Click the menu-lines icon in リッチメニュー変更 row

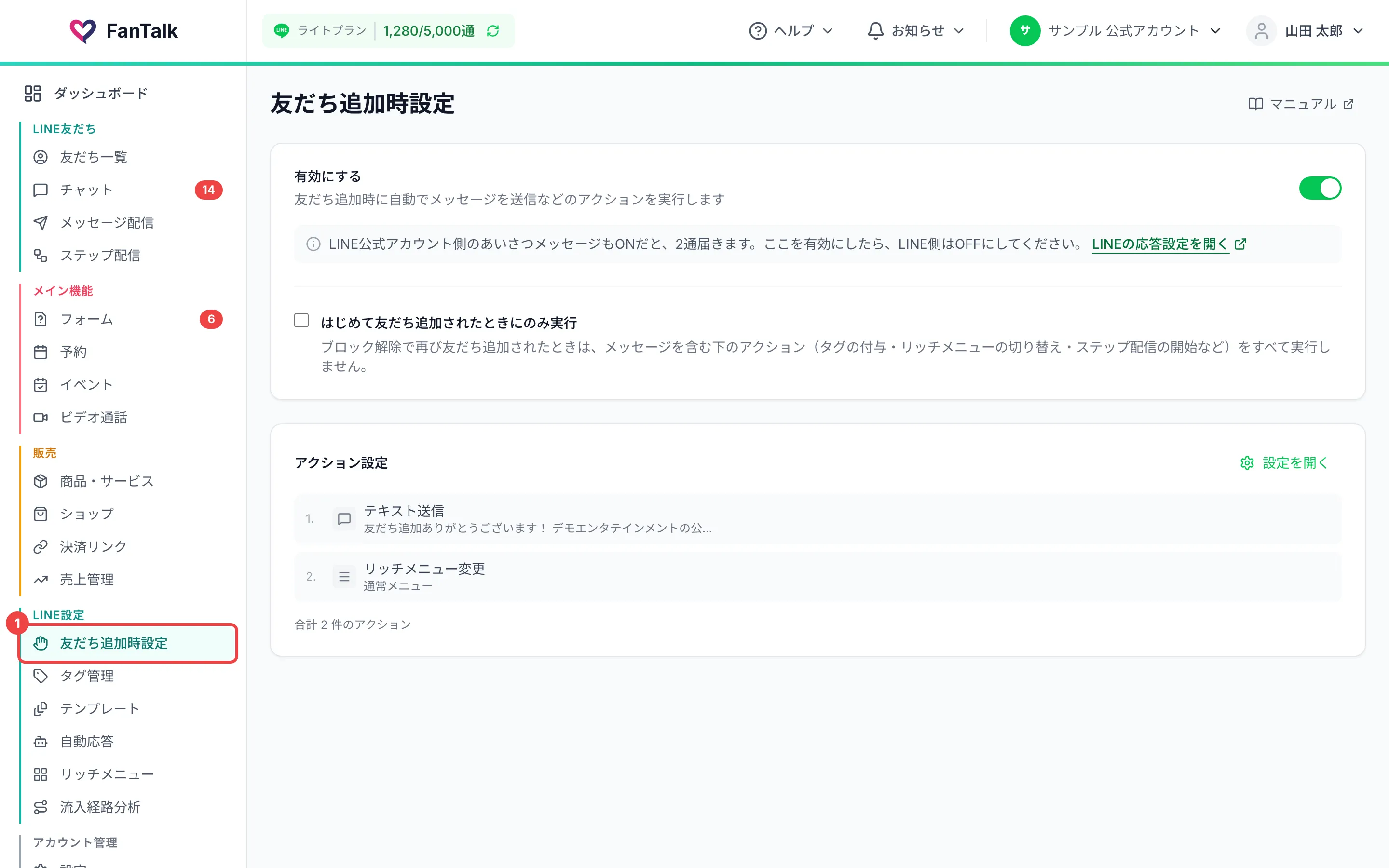(344, 577)
